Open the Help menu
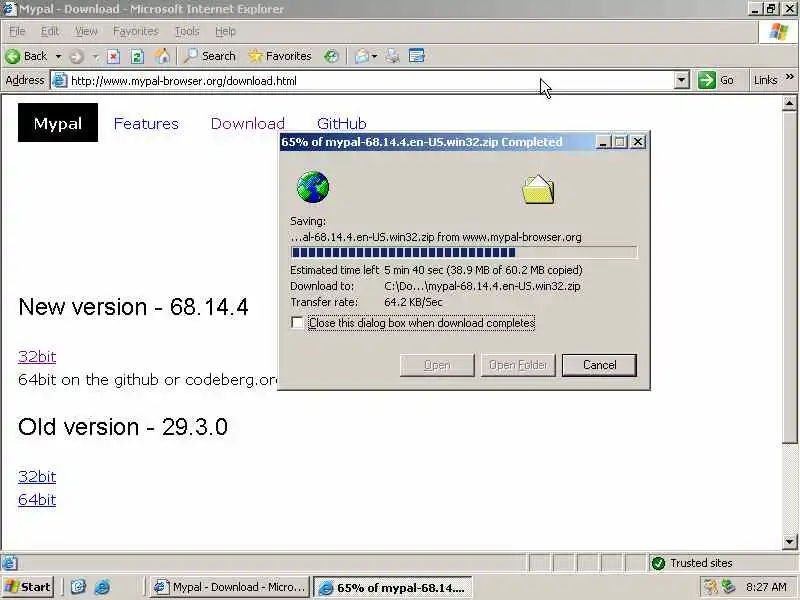This screenshot has width=800, height=600. pos(225,32)
